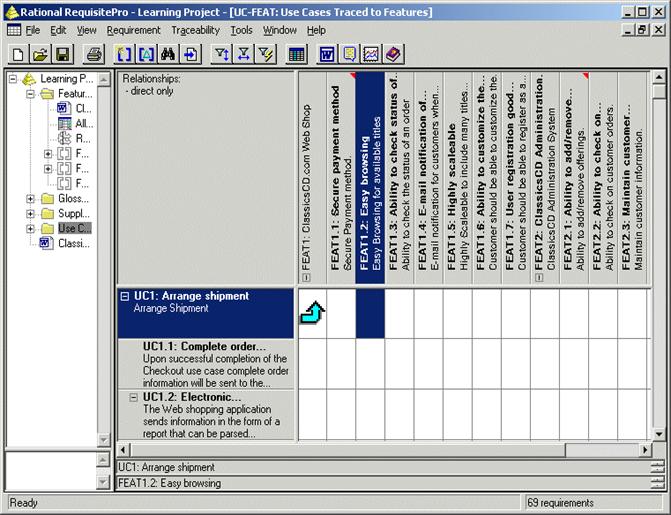Select the Gloss... folder label
The height and width of the screenshot is (515, 671).
point(74,199)
